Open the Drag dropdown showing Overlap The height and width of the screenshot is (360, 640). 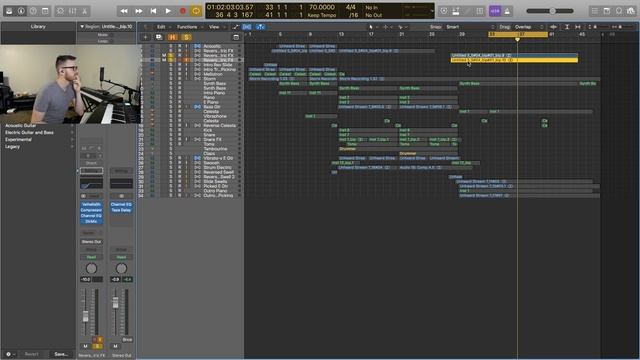pyautogui.click(x=529, y=27)
